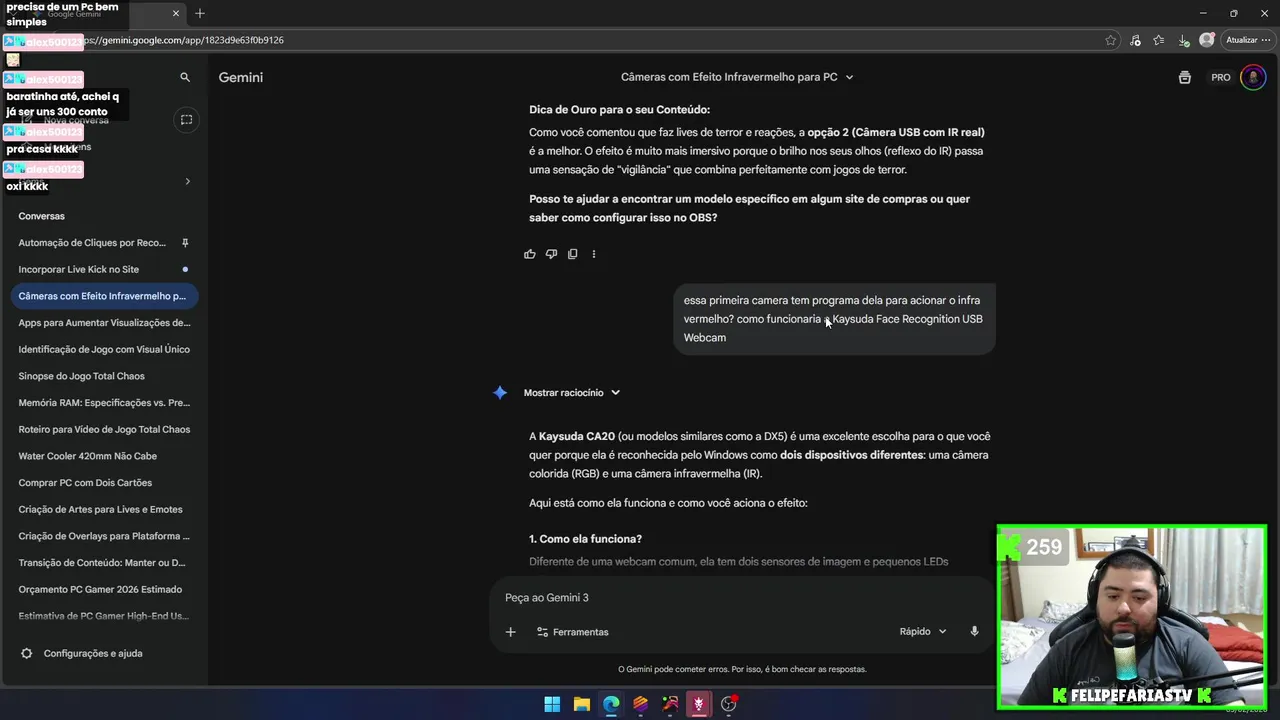Screen dimensions: 1280x720
Task: Open the Rápido model selector dropdown
Action: (x=922, y=632)
